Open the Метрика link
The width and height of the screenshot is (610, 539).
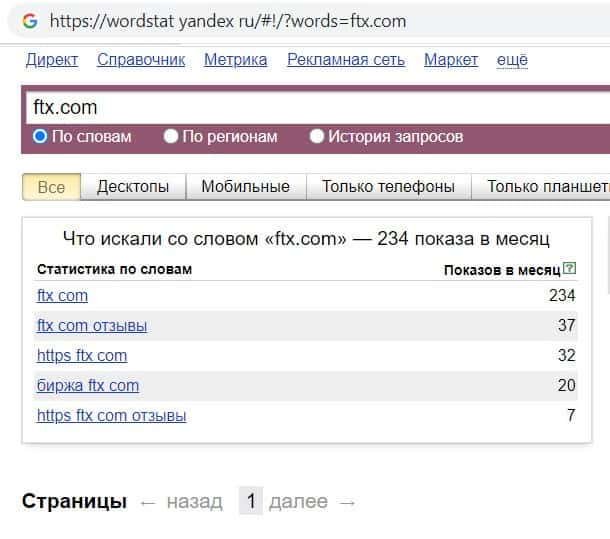click(x=235, y=60)
